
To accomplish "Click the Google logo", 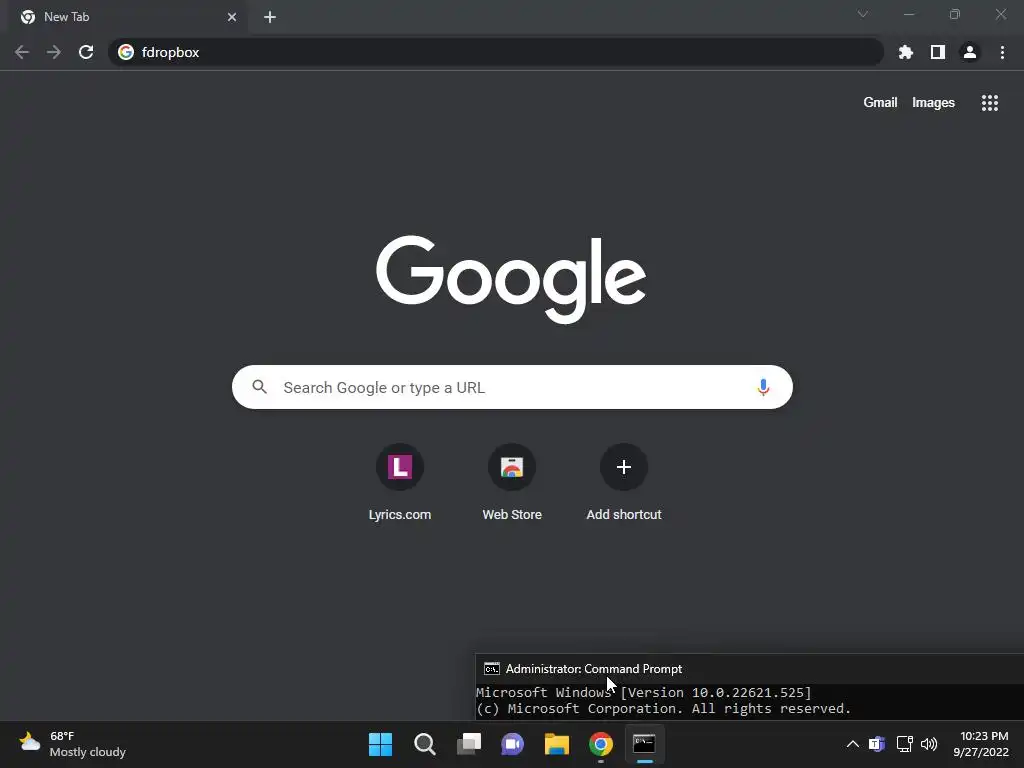I will click(x=511, y=280).
